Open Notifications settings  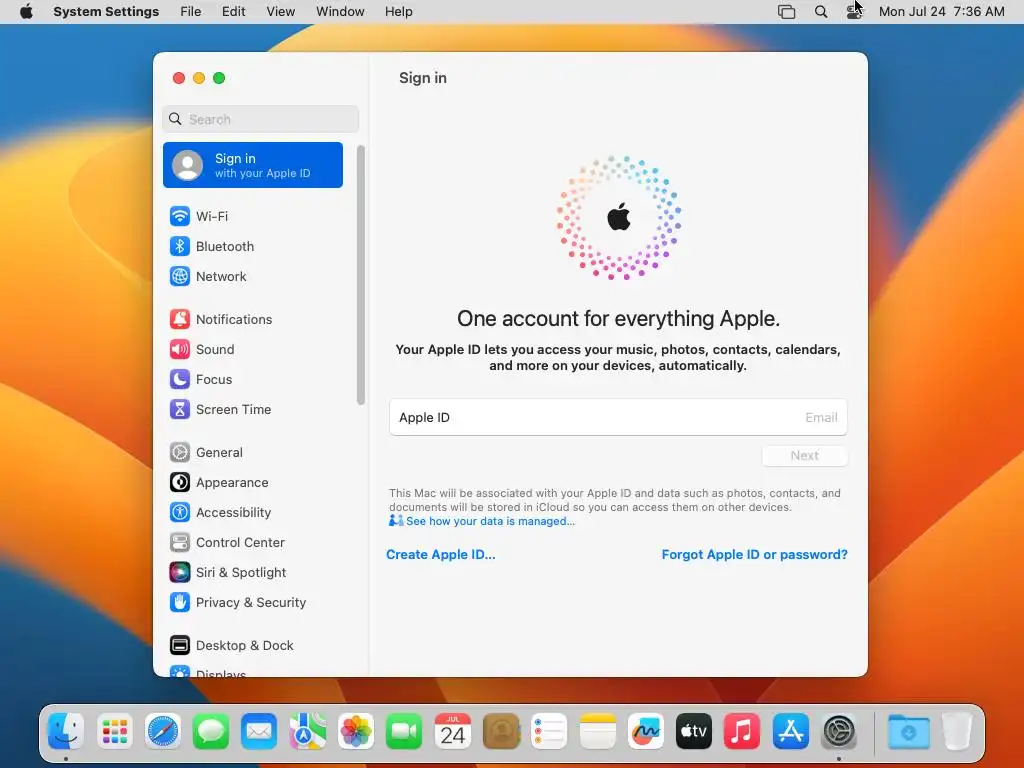click(x=252, y=319)
